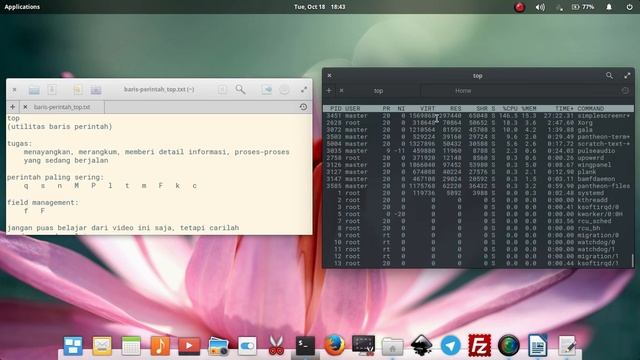Click '(utilitas baris perintah)' text in editor

(60, 127)
